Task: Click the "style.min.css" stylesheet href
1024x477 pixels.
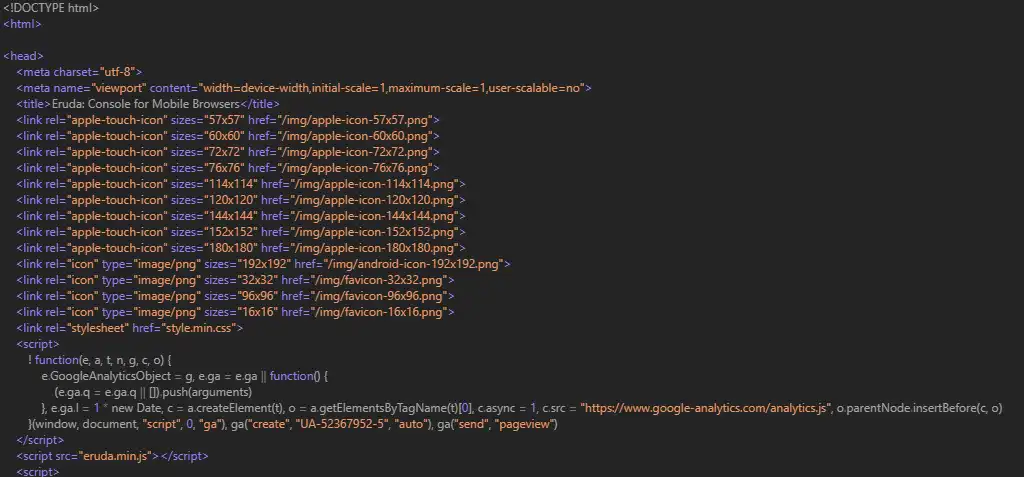Action: [x=199, y=328]
